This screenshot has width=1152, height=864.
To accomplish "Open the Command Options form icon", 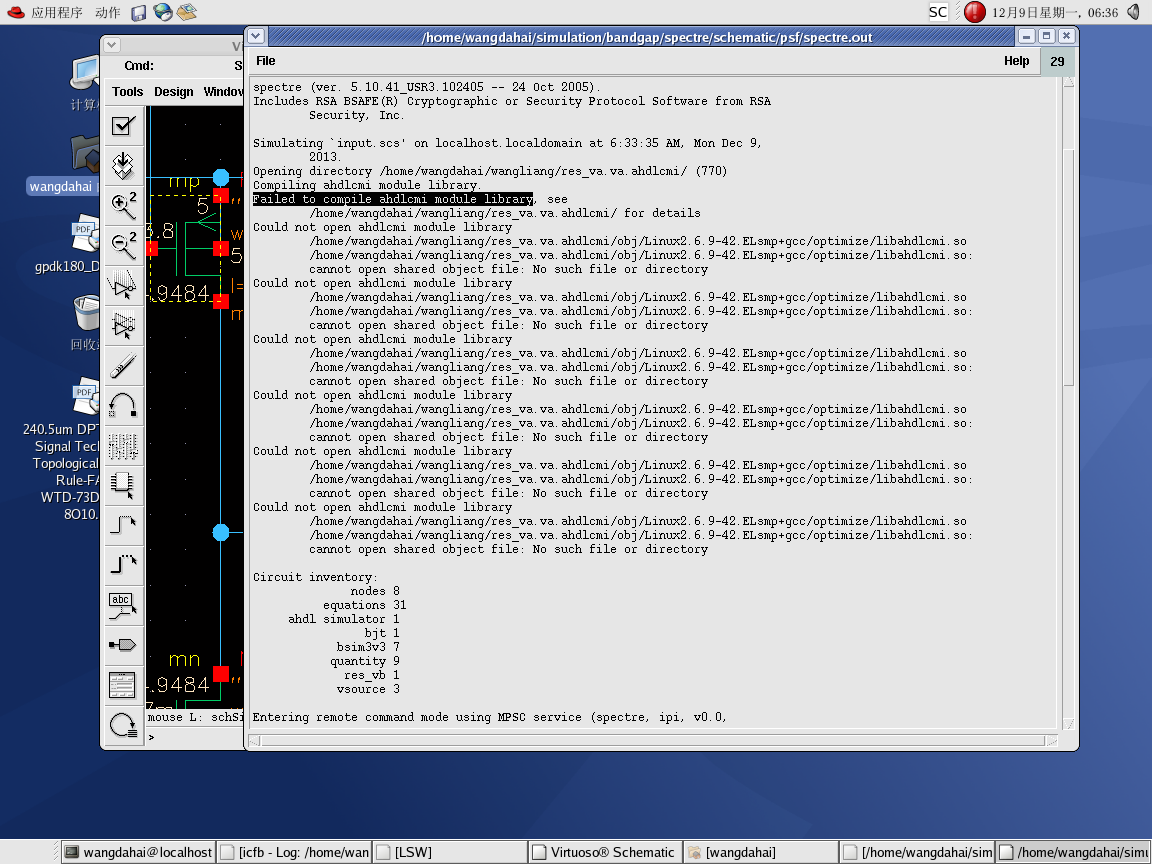I will (x=123, y=685).
